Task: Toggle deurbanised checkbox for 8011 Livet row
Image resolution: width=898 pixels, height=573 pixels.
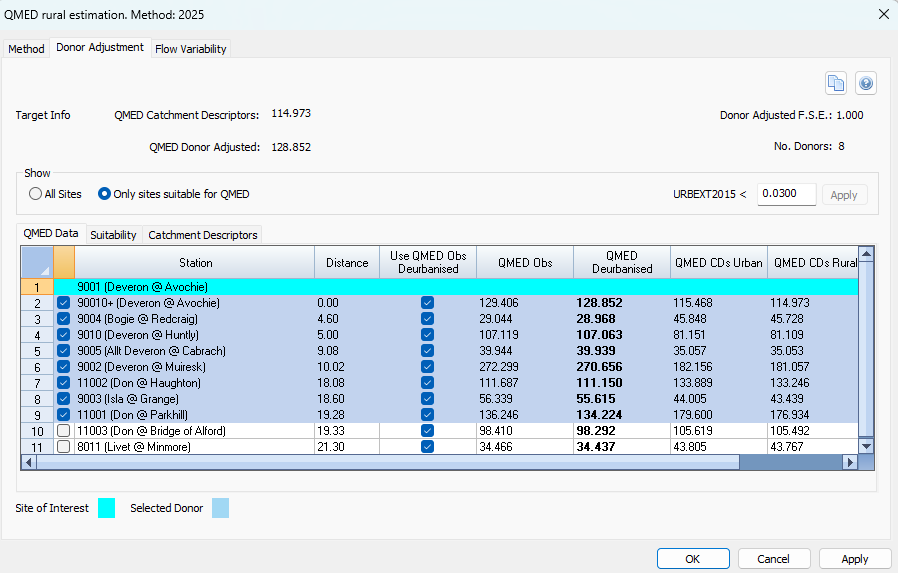Action: click(427, 447)
